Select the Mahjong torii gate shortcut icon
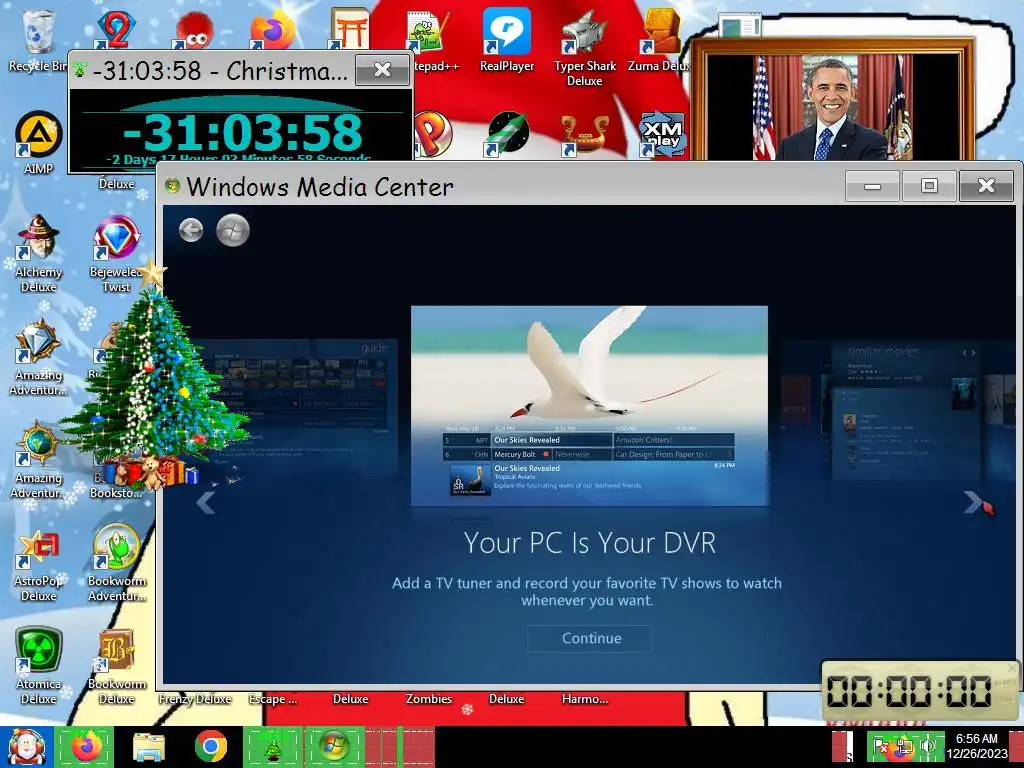 coord(349,29)
